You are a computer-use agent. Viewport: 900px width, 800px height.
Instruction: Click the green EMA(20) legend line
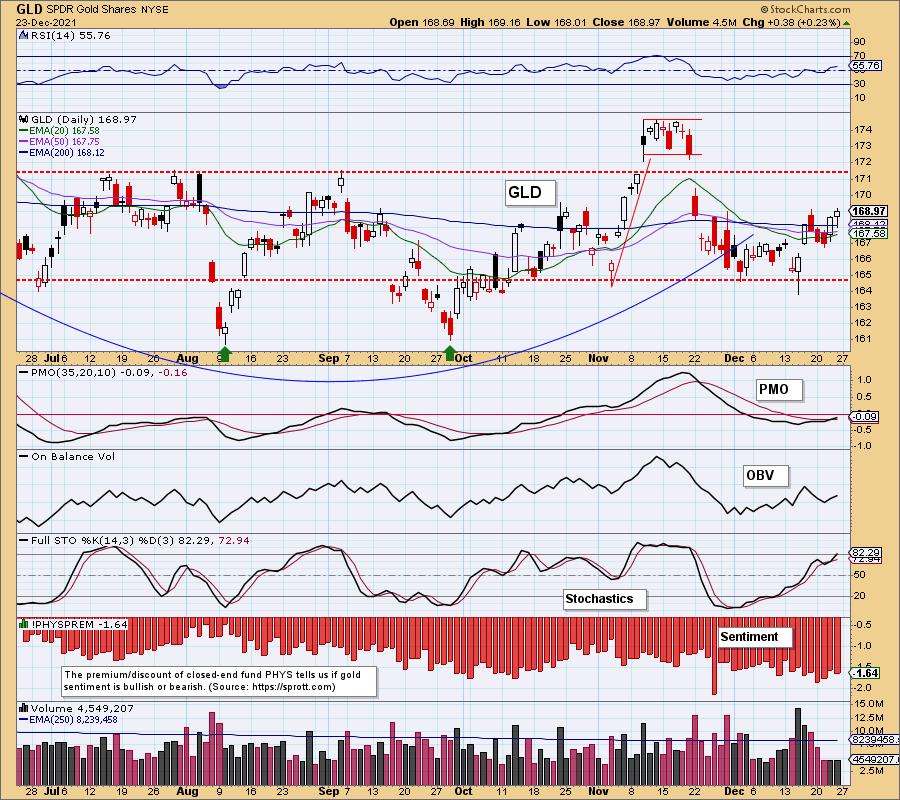(24, 131)
